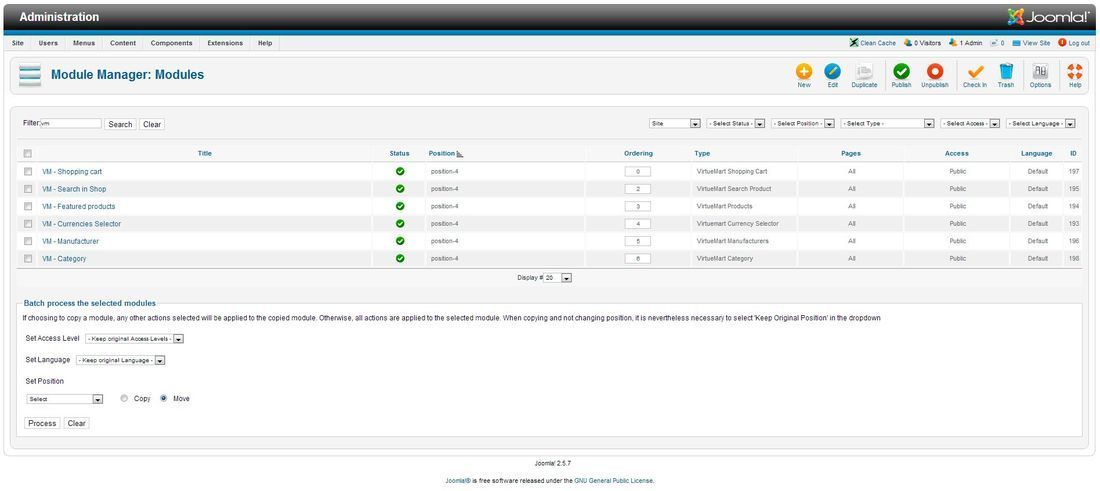Image resolution: width=1100 pixels, height=491 pixels.
Task: Click the 1 Admin status item
Action: [x=965, y=43]
